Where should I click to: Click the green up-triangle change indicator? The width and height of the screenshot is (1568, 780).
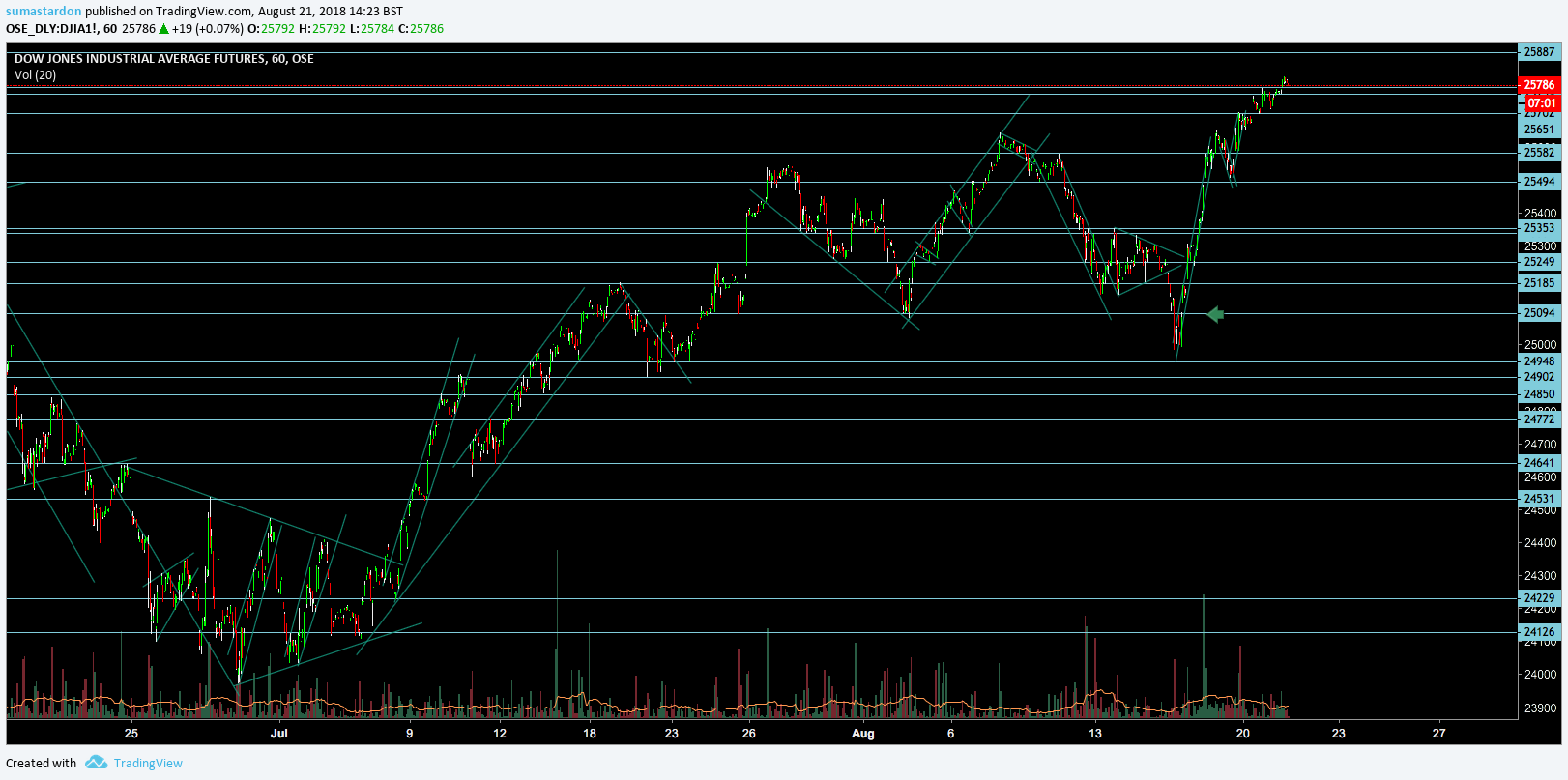click(x=164, y=29)
